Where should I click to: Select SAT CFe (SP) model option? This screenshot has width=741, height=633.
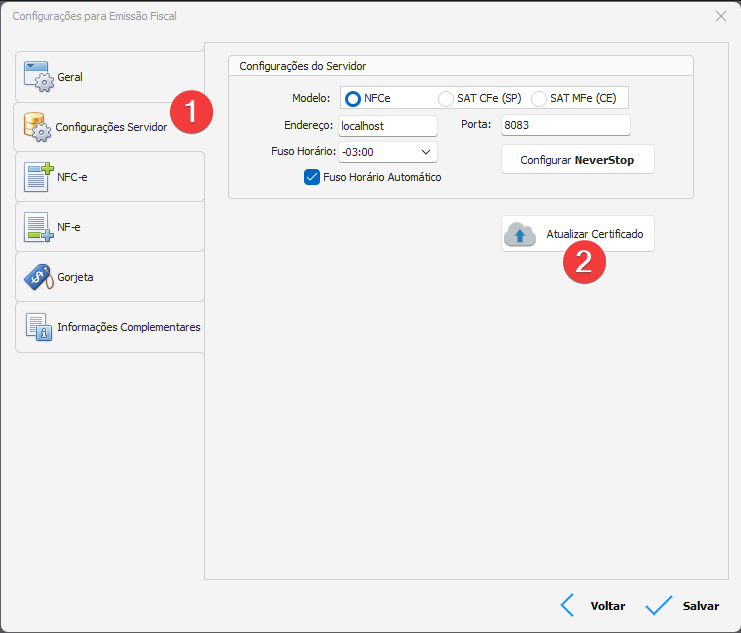(x=446, y=98)
